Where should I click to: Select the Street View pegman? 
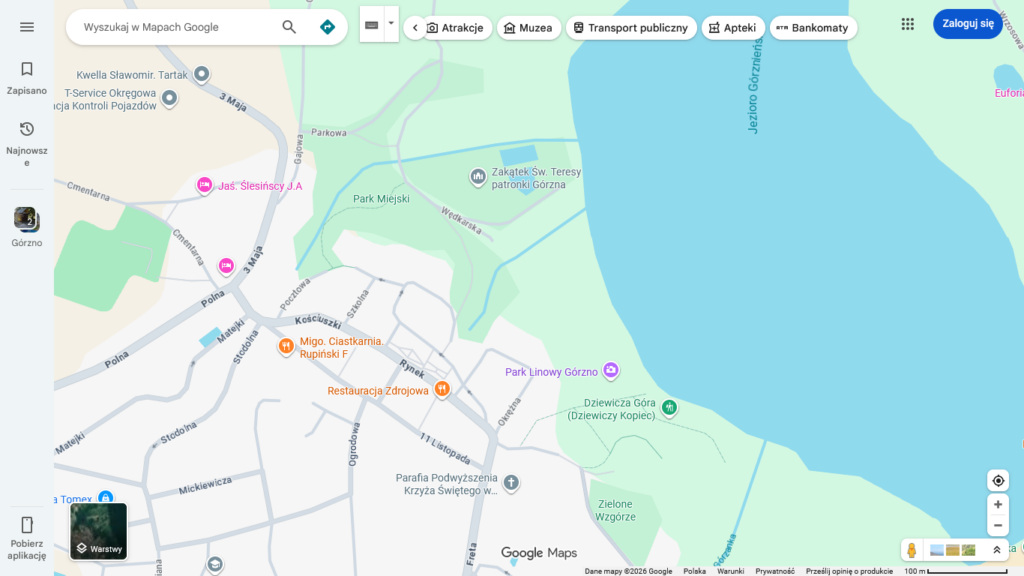pyautogui.click(x=911, y=550)
